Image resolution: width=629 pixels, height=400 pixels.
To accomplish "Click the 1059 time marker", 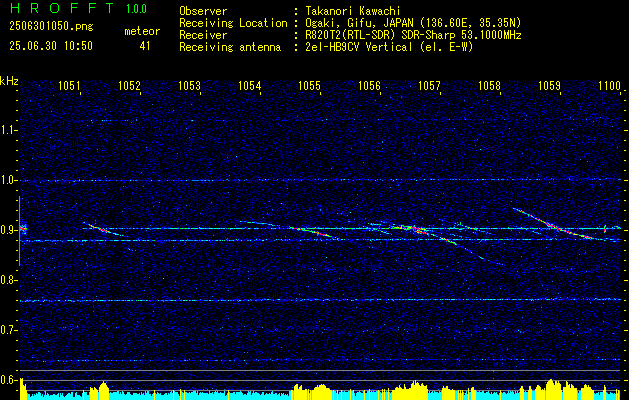I will (x=549, y=85).
